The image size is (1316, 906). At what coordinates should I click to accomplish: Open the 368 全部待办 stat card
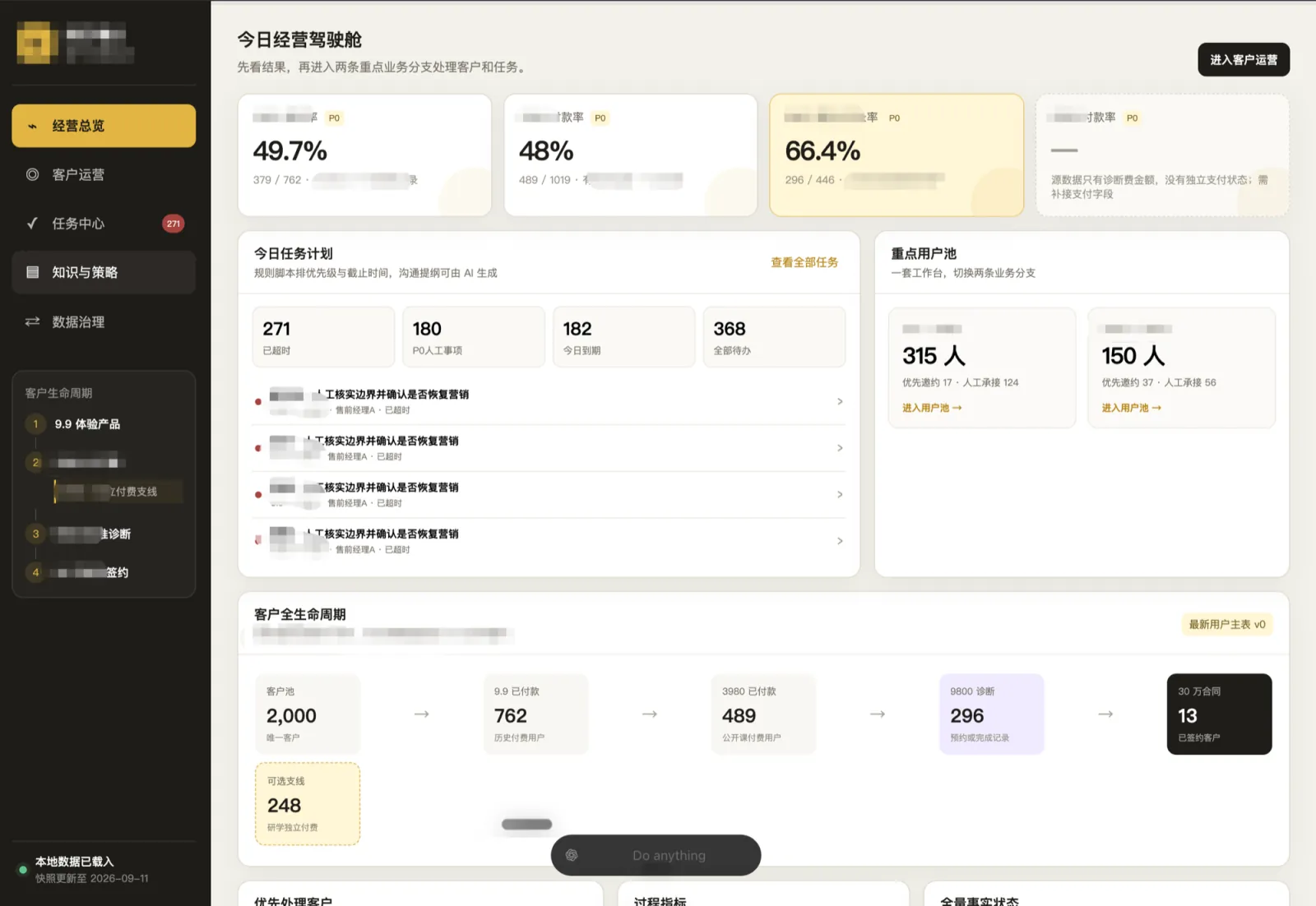click(x=774, y=337)
